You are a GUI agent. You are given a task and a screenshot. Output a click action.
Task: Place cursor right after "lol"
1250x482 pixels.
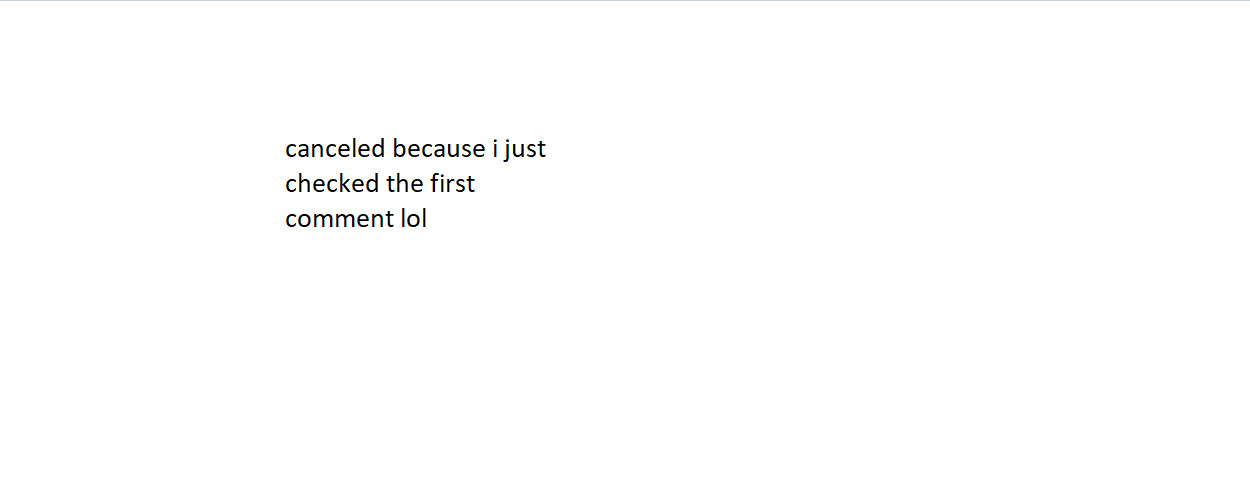coord(428,219)
